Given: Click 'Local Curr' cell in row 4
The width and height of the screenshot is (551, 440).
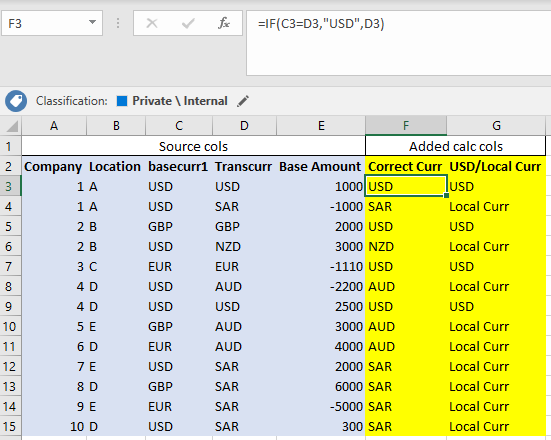Looking at the screenshot, I should pyautogui.click(x=496, y=206).
